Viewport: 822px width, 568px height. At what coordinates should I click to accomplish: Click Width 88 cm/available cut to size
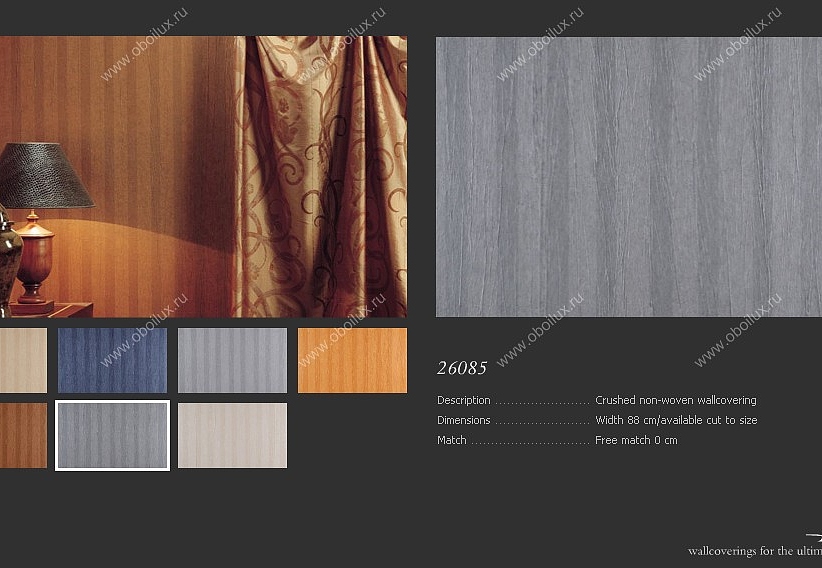click(x=676, y=420)
